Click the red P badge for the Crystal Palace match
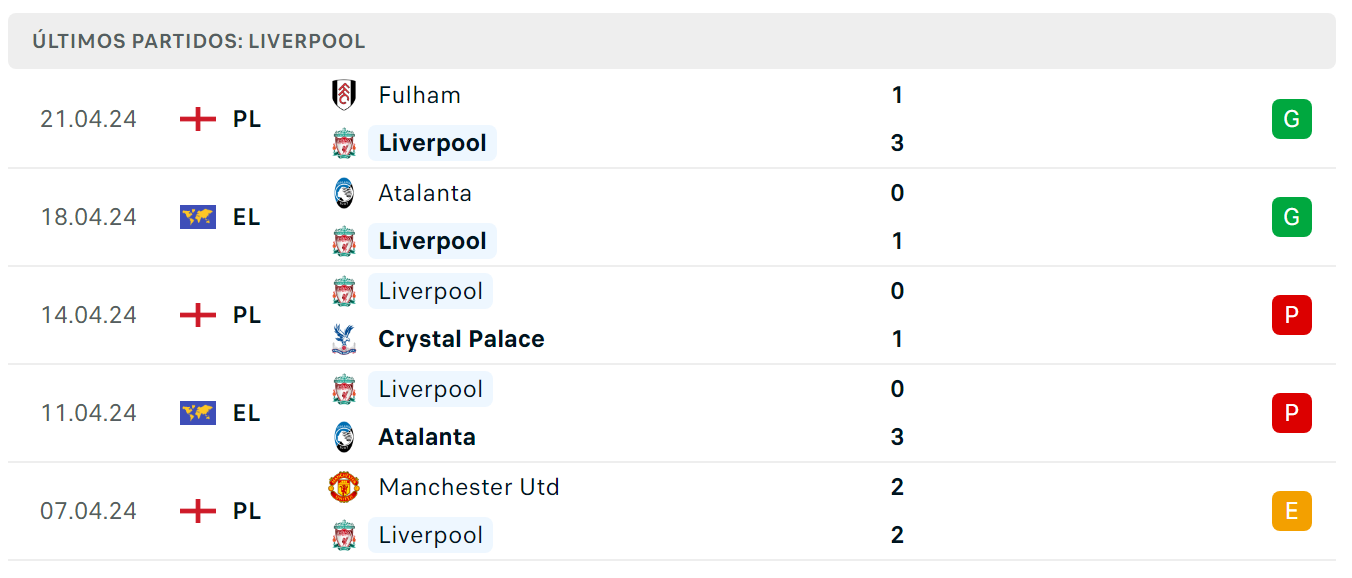This screenshot has height=578, width=1352. click(x=1291, y=315)
